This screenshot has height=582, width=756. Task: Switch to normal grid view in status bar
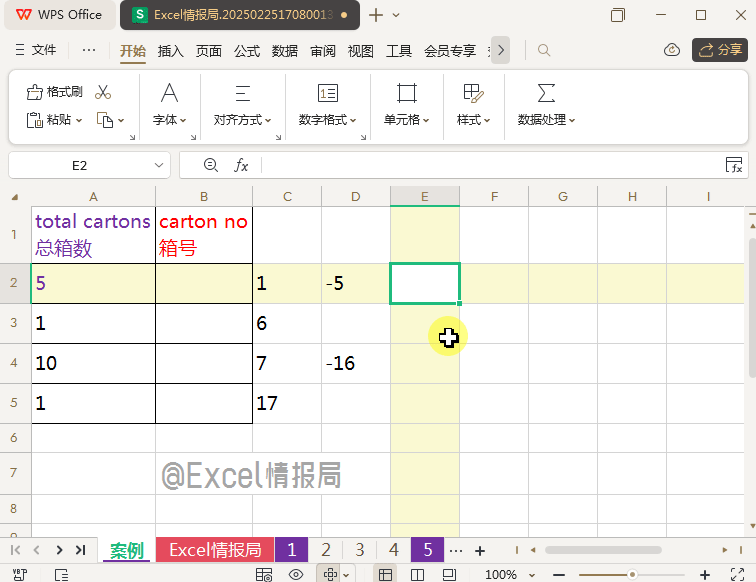[x=384, y=574]
